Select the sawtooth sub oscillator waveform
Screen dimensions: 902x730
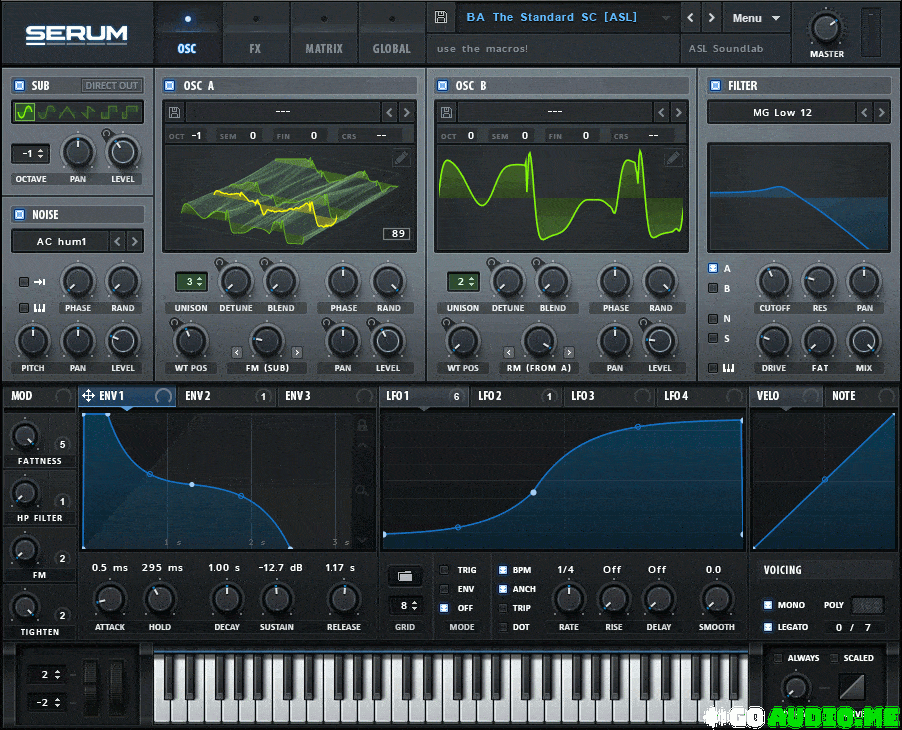click(x=88, y=112)
